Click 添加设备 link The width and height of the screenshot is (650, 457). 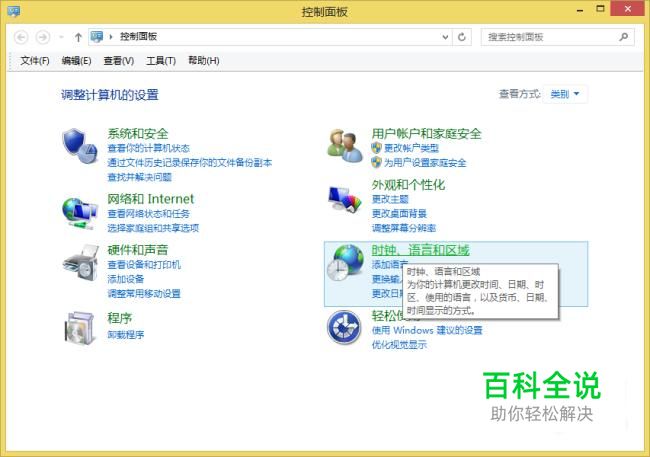pyautogui.click(x=126, y=279)
